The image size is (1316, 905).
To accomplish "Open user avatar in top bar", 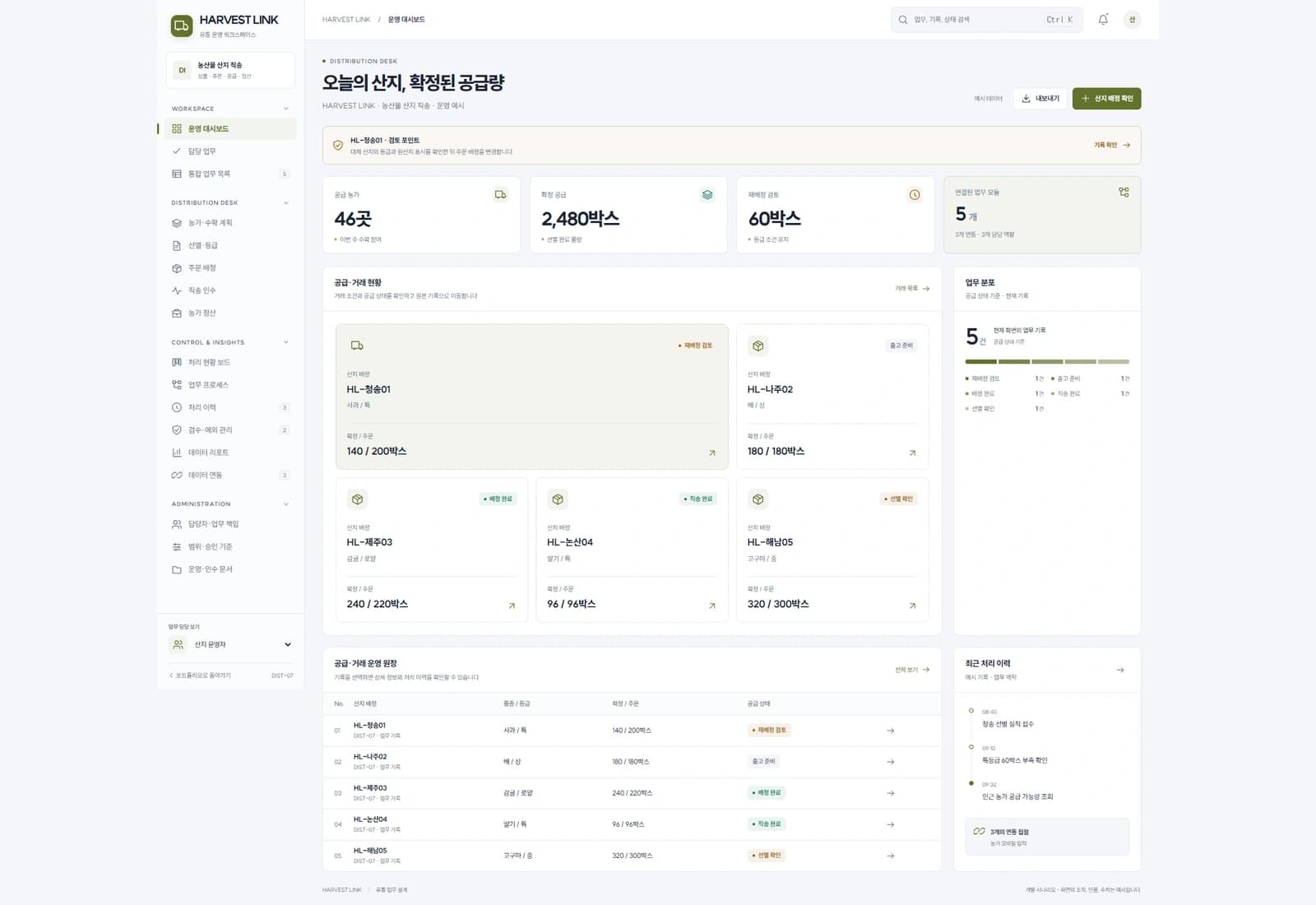I will click(x=1132, y=20).
